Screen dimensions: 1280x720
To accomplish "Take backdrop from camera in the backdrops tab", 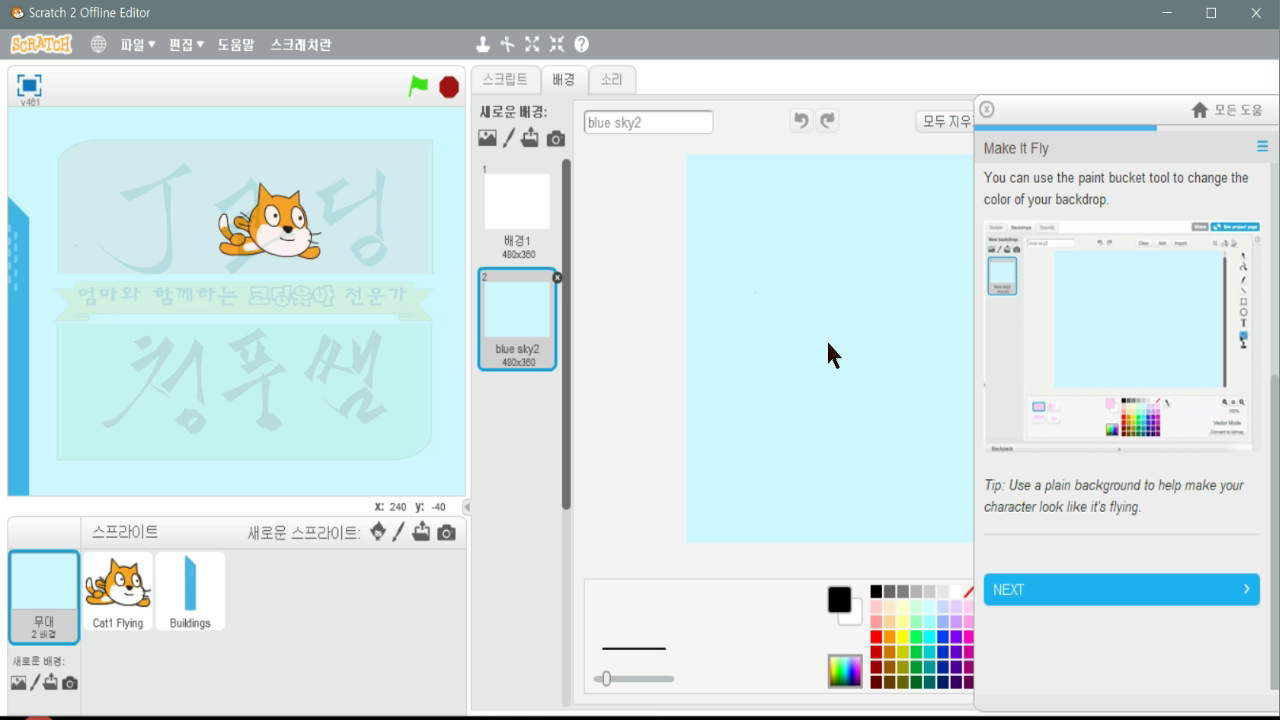I will [556, 139].
